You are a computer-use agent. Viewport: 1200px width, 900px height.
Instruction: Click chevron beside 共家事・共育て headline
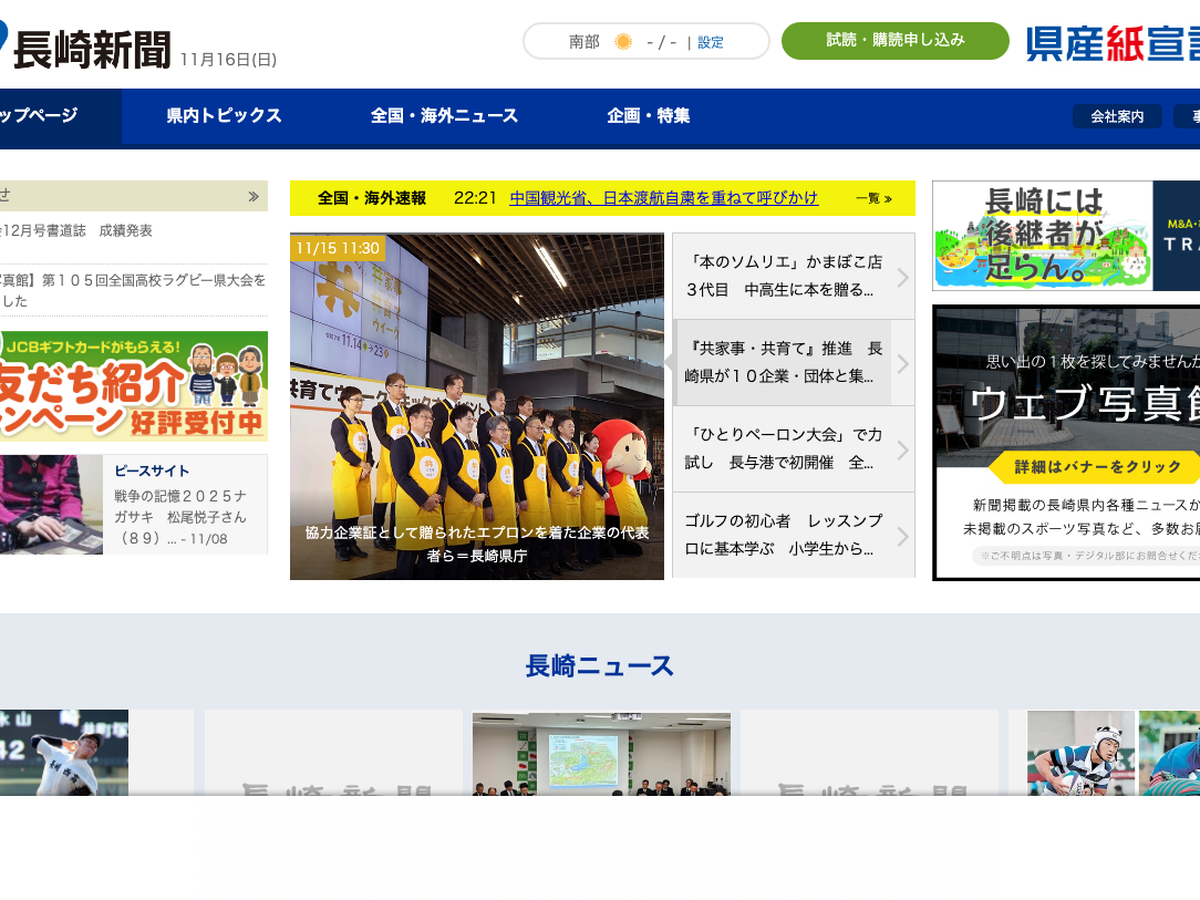(902, 363)
